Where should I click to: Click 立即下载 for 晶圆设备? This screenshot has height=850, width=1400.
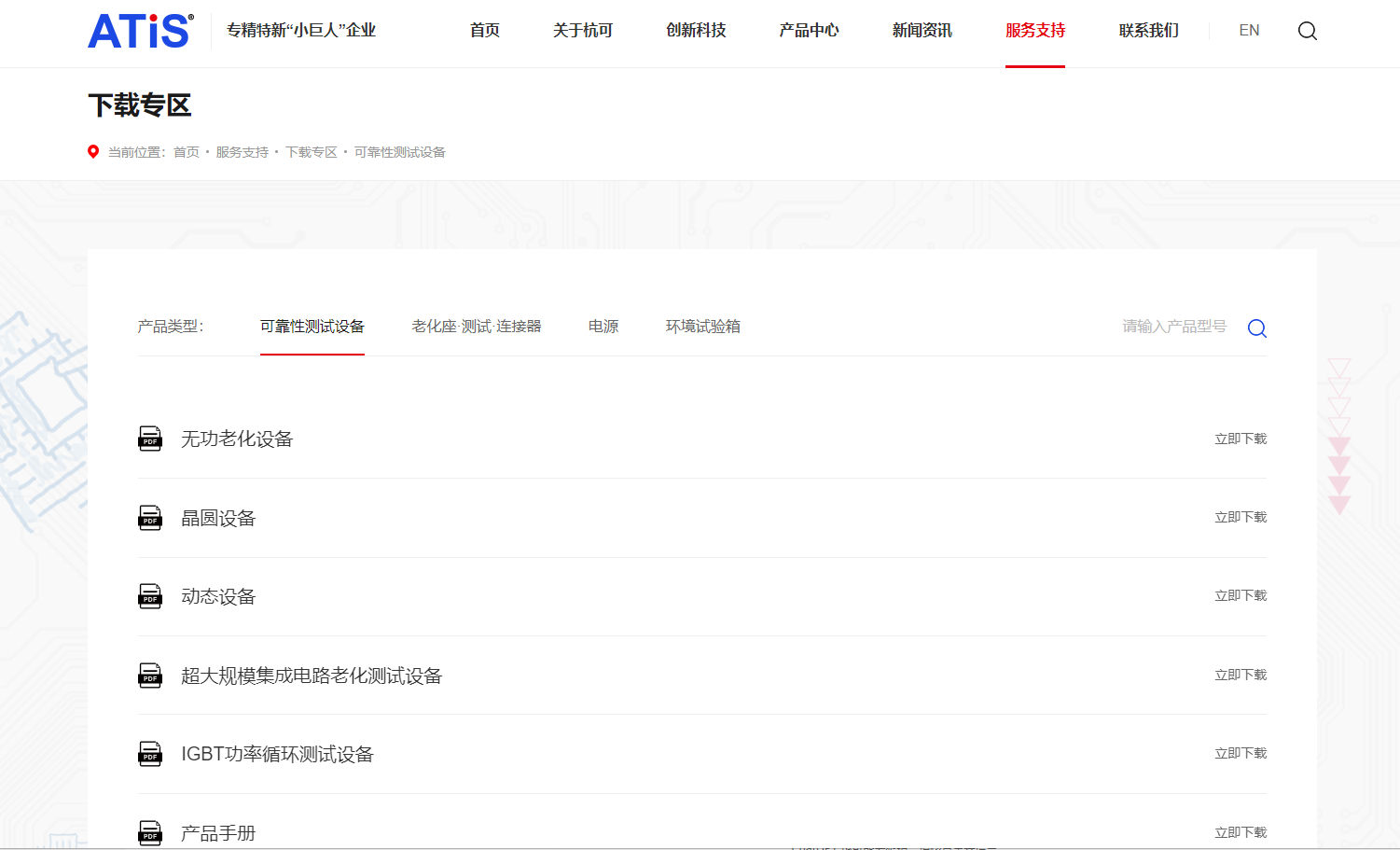[x=1241, y=517]
